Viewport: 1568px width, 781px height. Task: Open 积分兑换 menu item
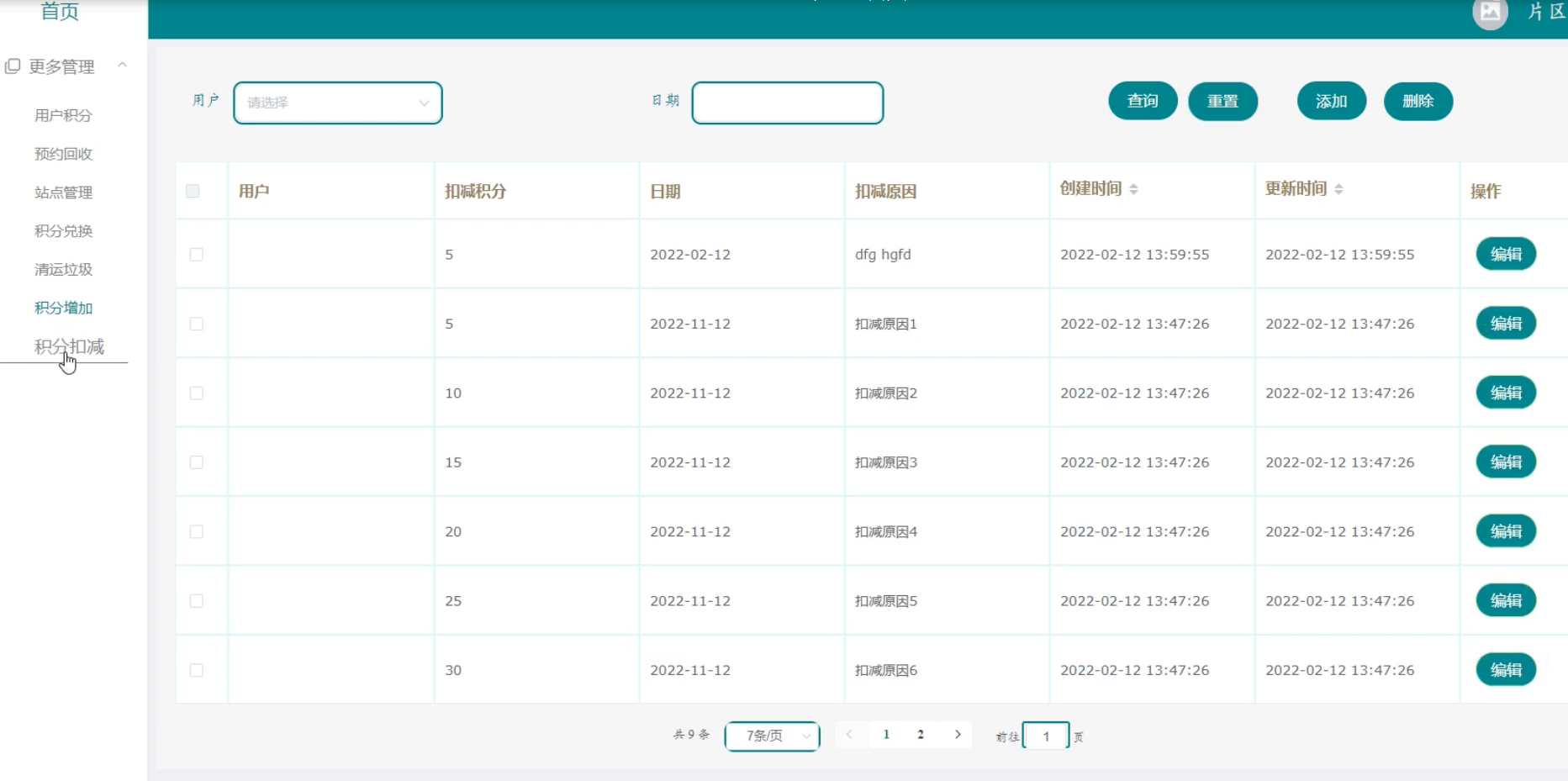[x=63, y=231]
